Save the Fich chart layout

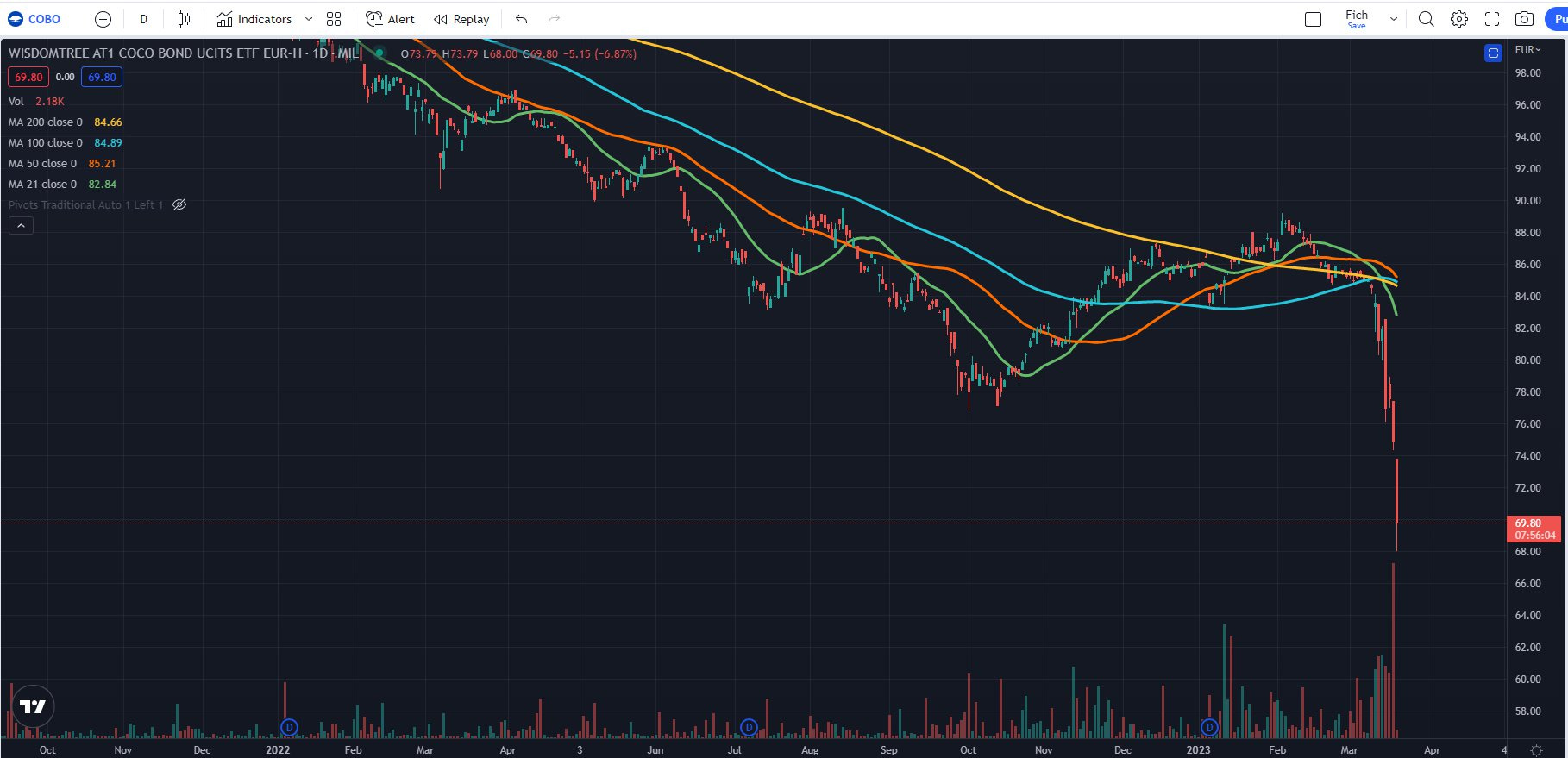1357,19
